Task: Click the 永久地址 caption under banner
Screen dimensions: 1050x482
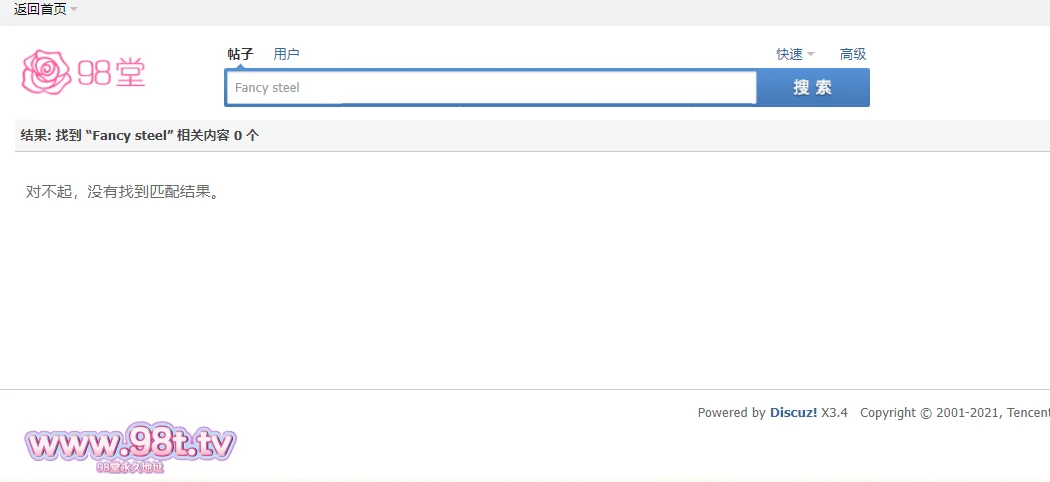Action: coord(130,467)
